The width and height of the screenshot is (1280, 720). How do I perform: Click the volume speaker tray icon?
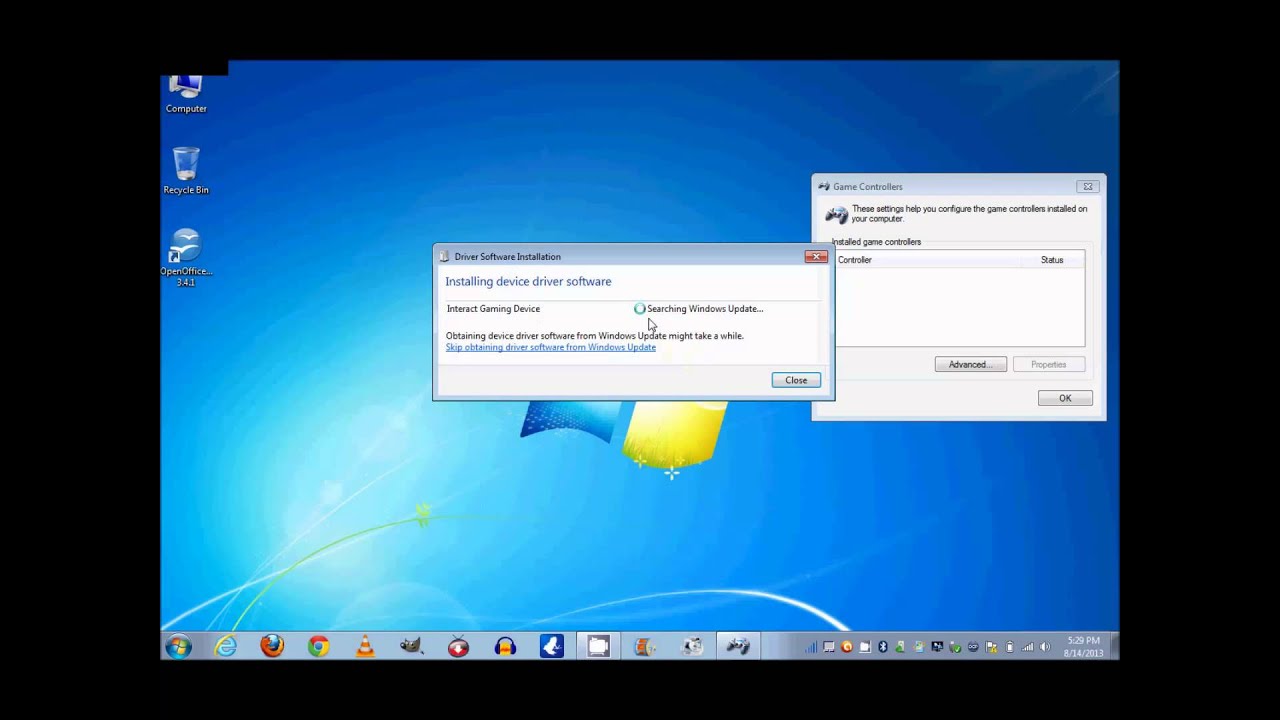coord(1045,647)
